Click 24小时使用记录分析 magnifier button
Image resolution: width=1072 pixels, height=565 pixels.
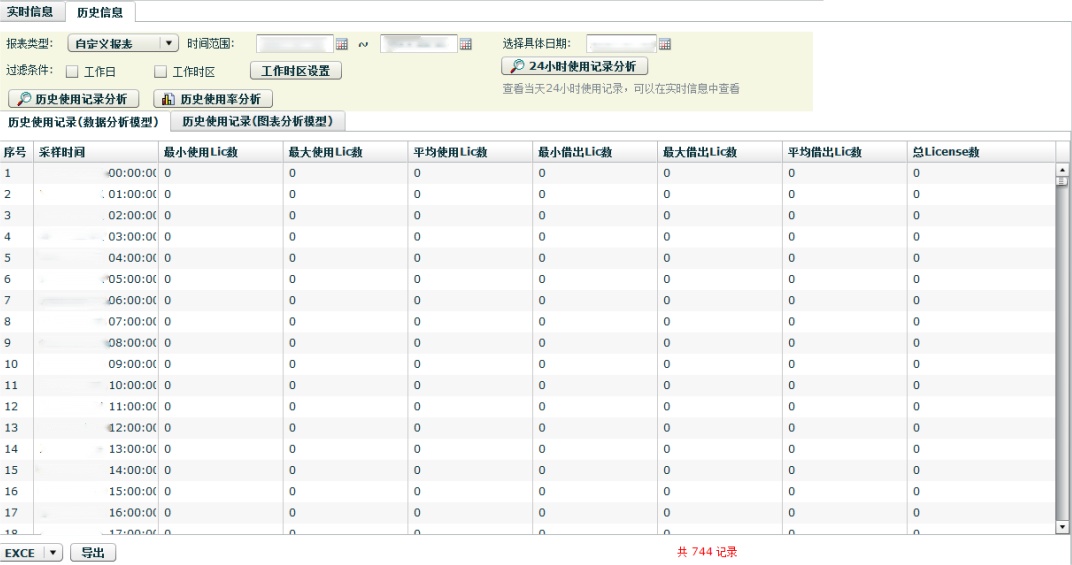tap(575, 67)
